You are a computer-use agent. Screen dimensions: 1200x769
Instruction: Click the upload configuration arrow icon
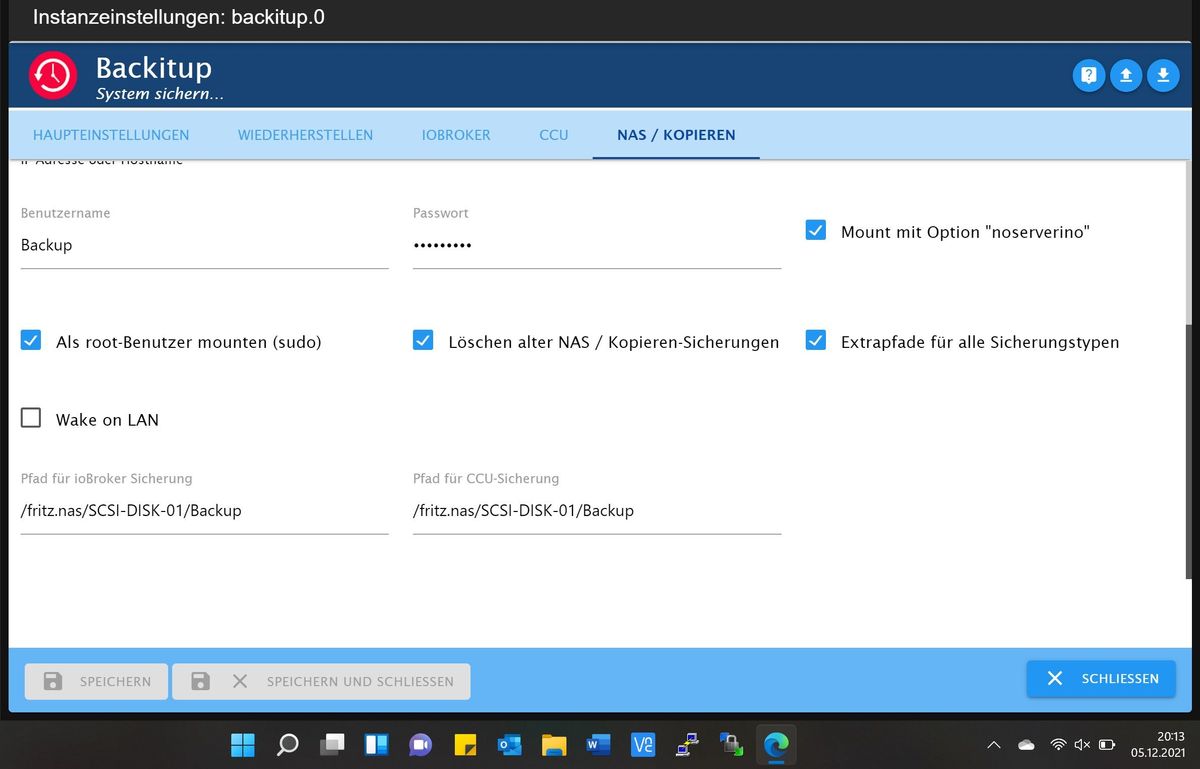[x=1126, y=75]
